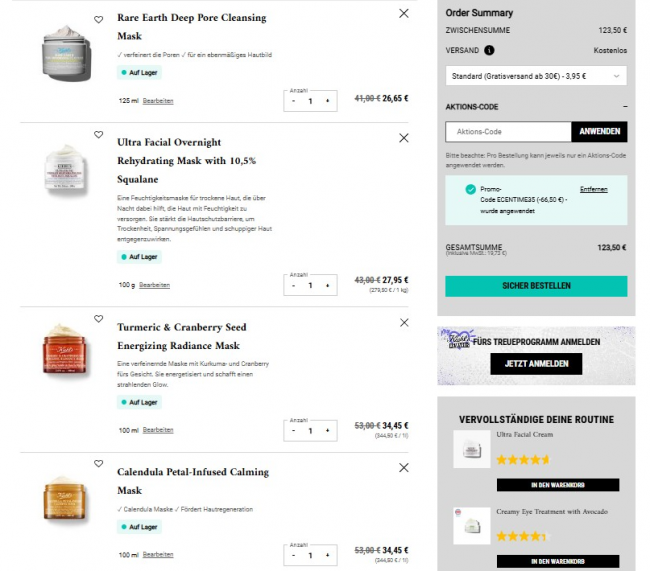The image size is (650, 571).
Task: Remove Rare Earth Deep Pore Cleansing Mask item
Action: (x=404, y=14)
